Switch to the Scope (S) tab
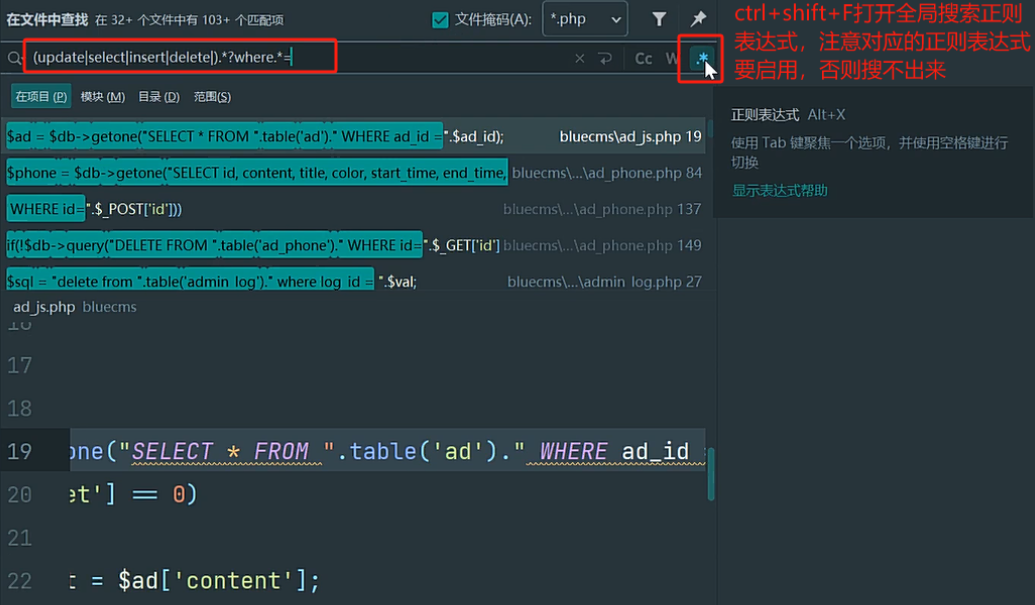Image resolution: width=1035 pixels, height=605 pixels. [x=212, y=96]
